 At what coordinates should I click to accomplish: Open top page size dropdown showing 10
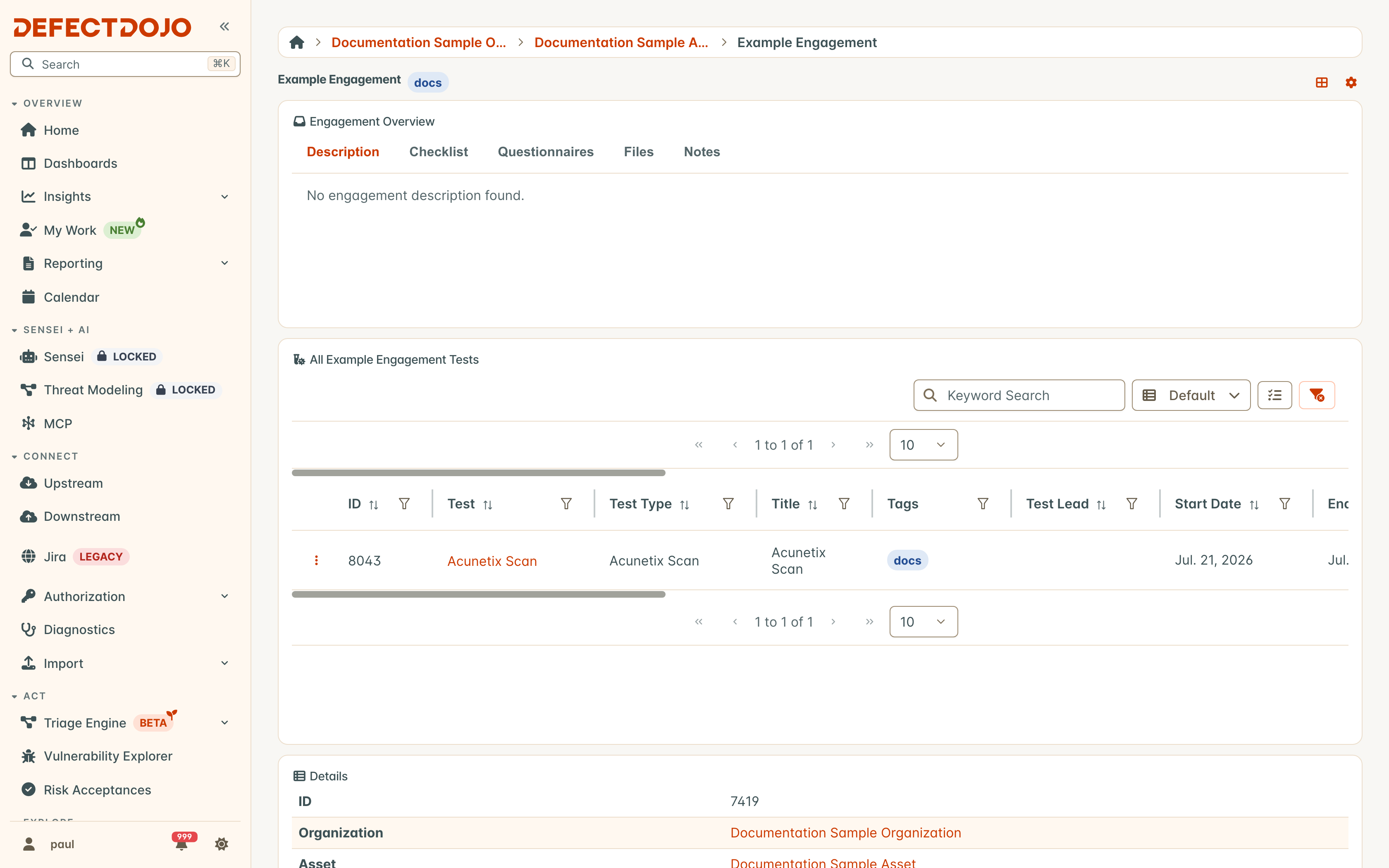tap(924, 445)
